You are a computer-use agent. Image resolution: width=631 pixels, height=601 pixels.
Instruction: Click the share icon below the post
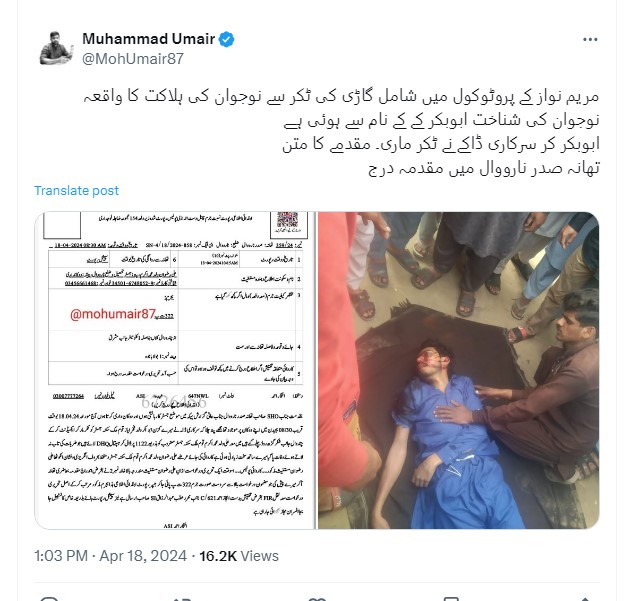coord(585,599)
